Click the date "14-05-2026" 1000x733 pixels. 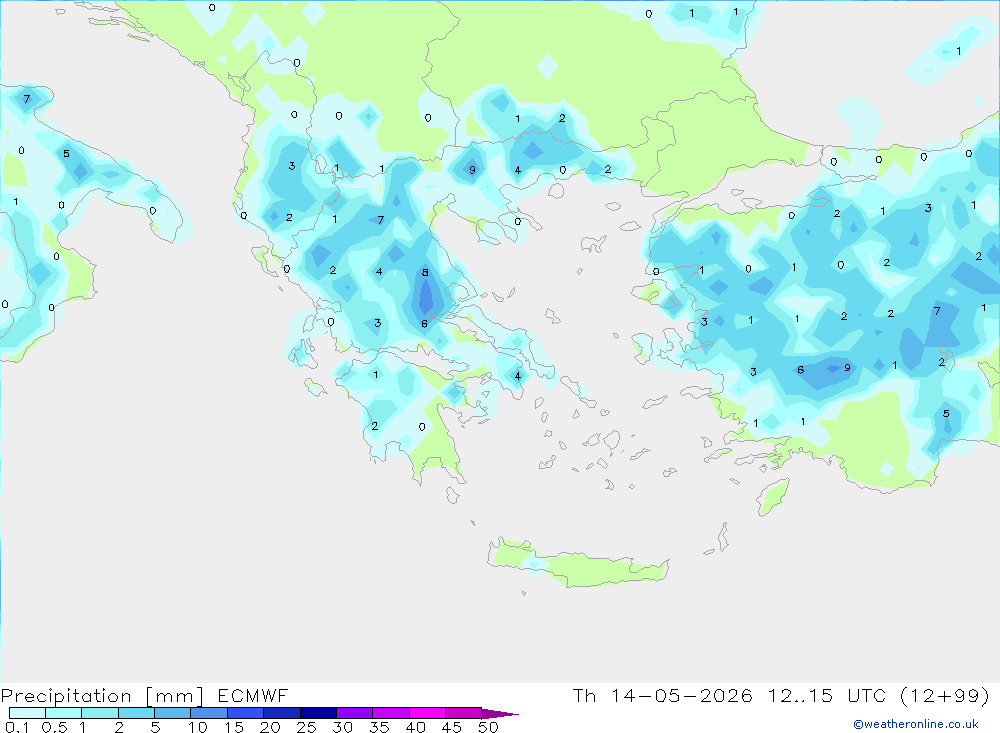point(681,695)
